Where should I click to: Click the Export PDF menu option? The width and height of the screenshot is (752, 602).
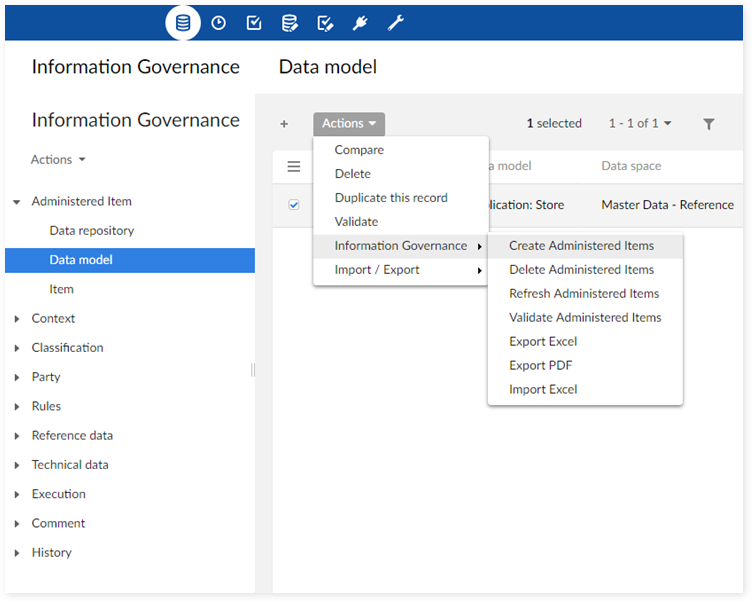[x=541, y=366]
